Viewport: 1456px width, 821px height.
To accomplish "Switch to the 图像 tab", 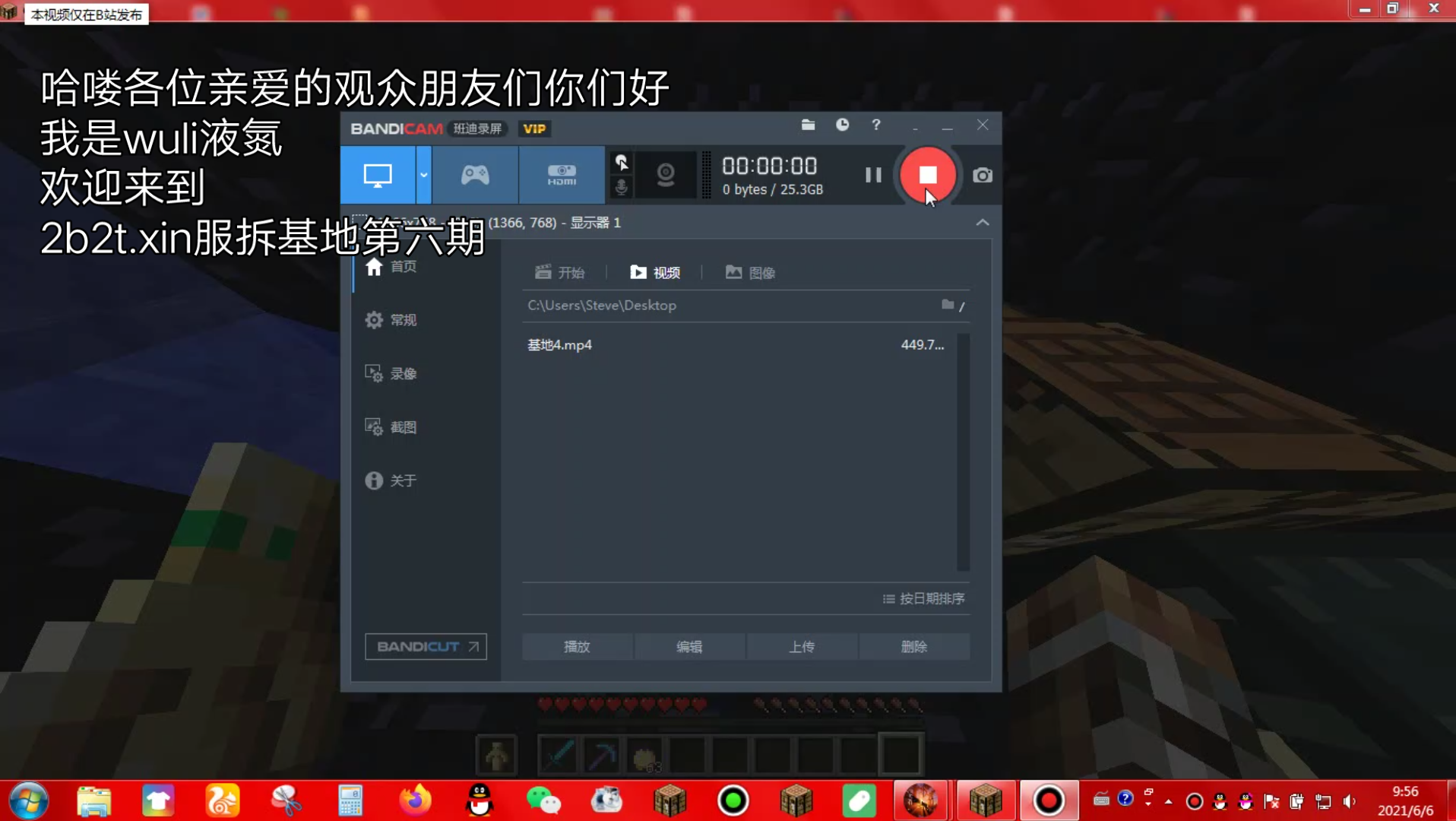I will [749, 272].
